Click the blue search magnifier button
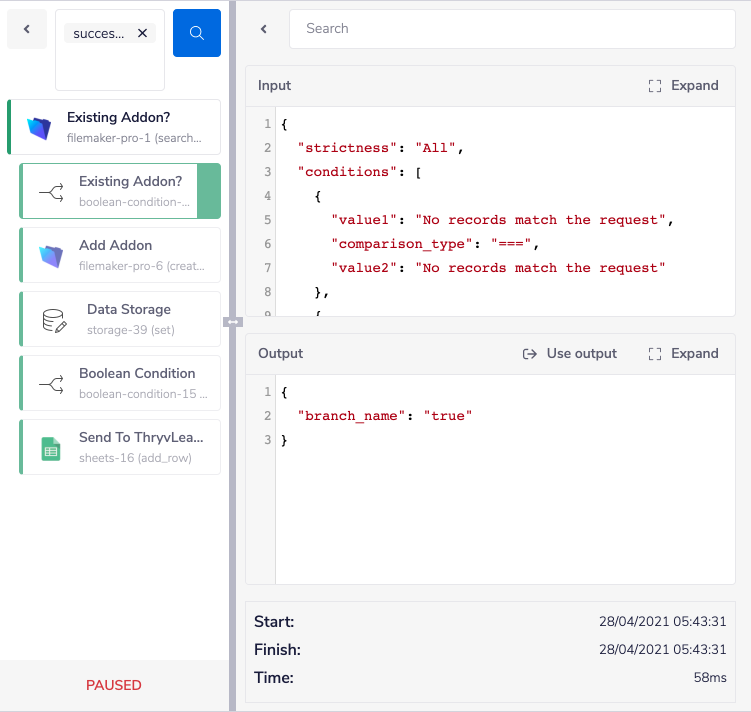Screen dimensions: 751x712 click(196, 33)
